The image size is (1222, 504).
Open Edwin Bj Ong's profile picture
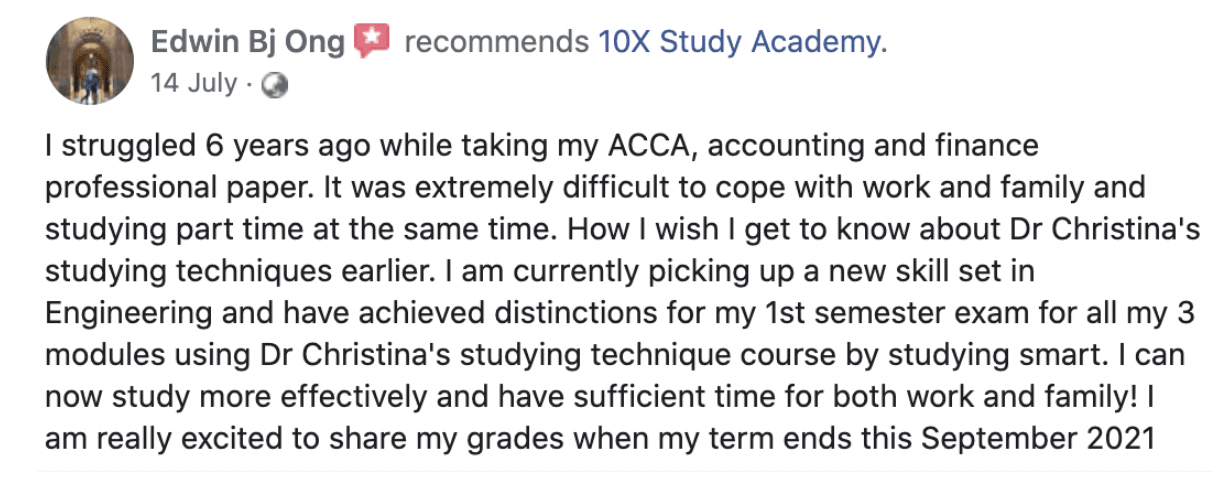pyautogui.click(x=90, y=62)
